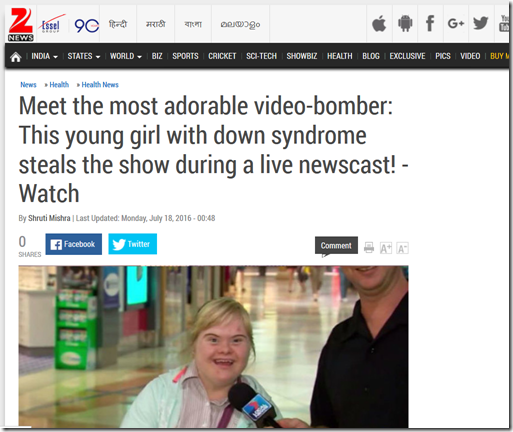This screenshot has width=513, height=432.
Task: Click the Last Updated date text
Action: click(146, 218)
